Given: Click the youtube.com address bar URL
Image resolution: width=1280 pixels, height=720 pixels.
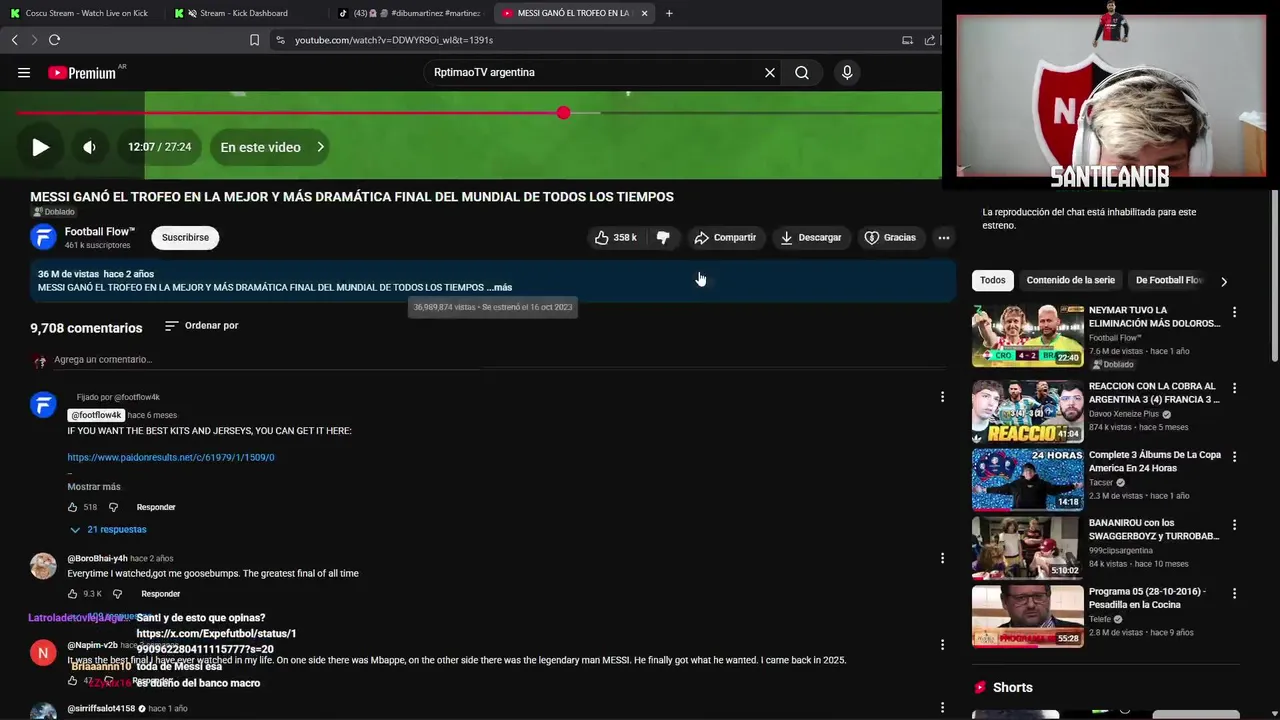Looking at the screenshot, I should pos(394,40).
